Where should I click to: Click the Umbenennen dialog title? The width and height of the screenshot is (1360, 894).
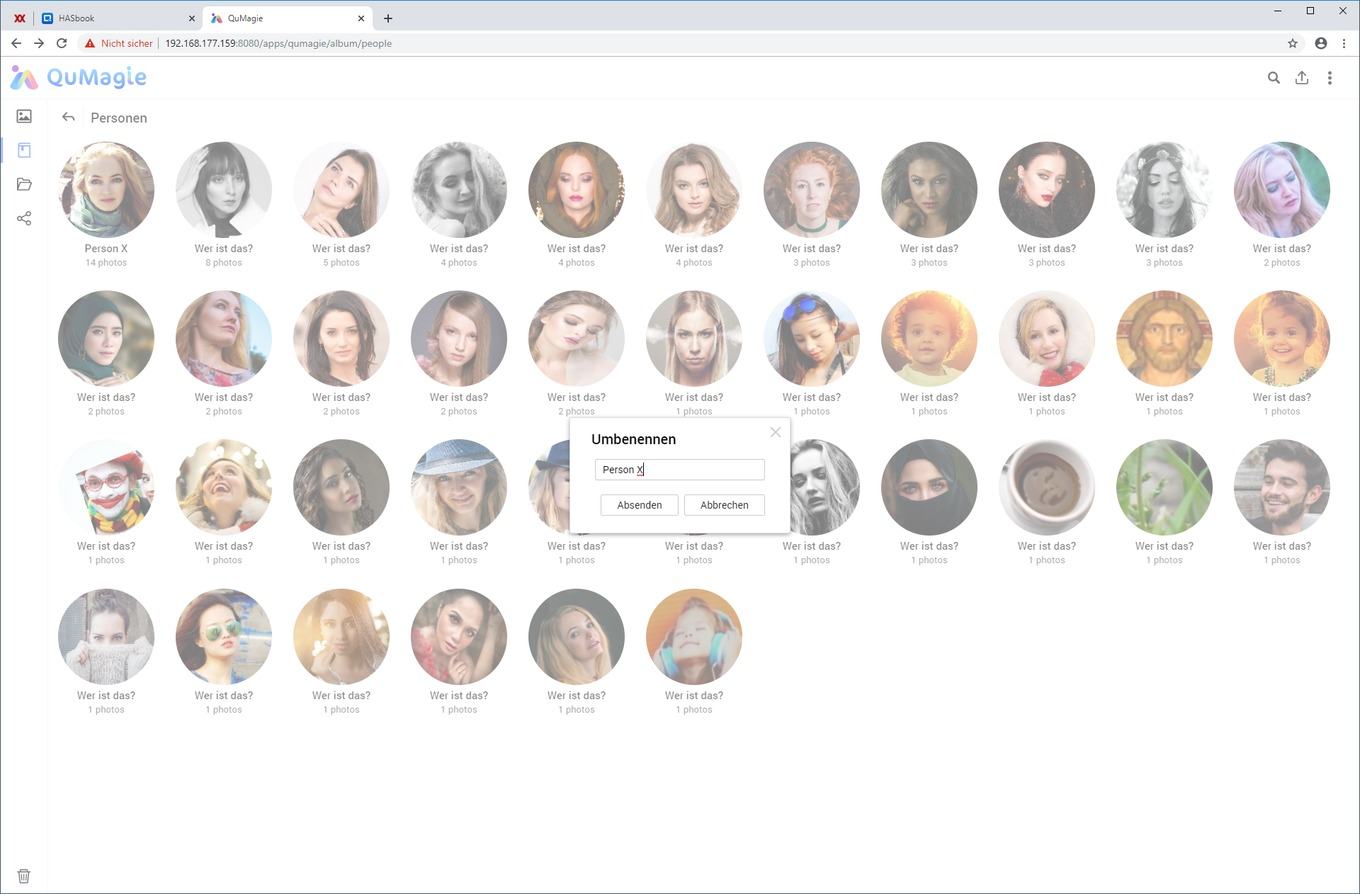(x=634, y=439)
